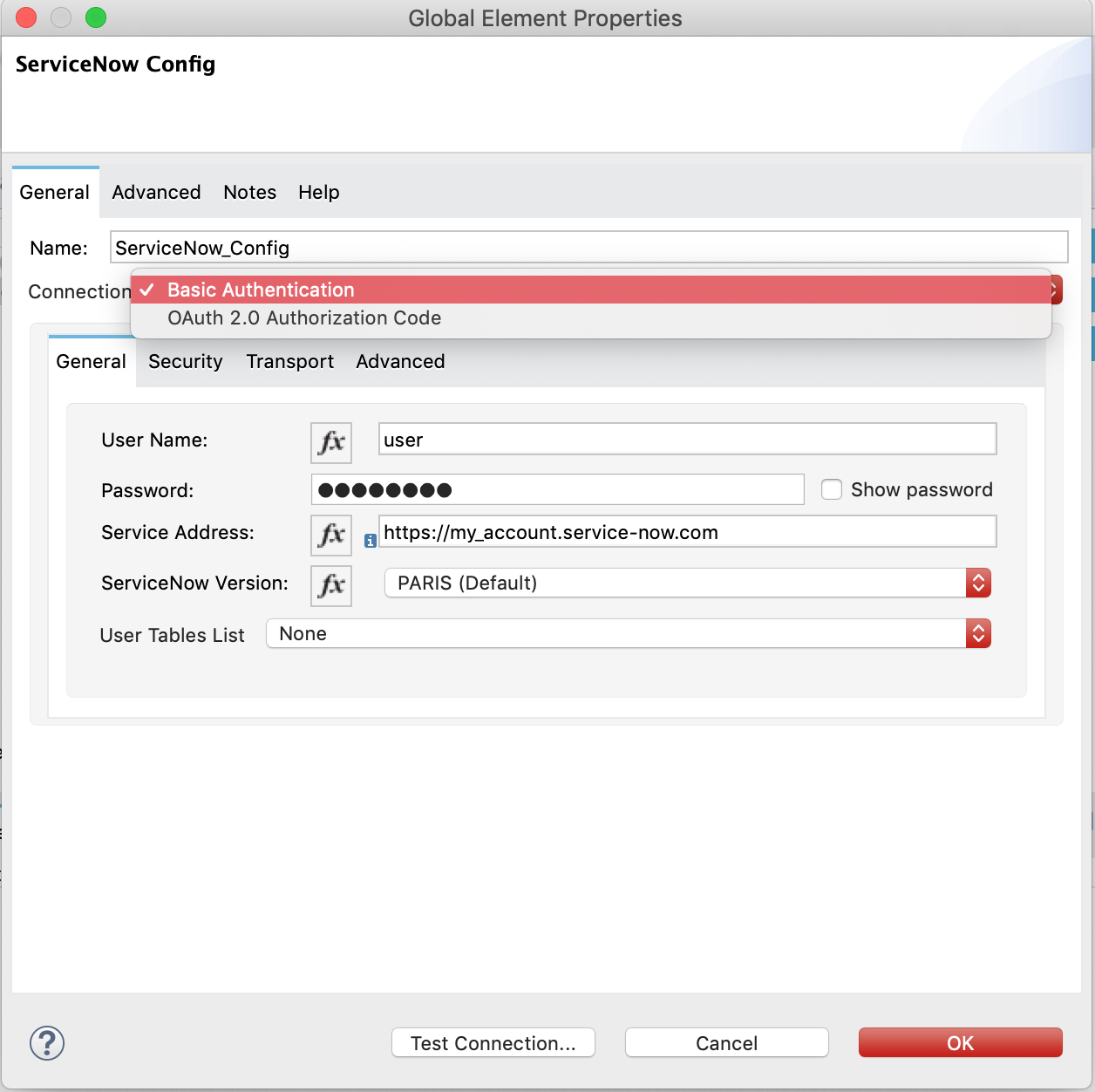Confirm settings with the OK button
The image size is (1095, 1092).
tap(959, 1042)
